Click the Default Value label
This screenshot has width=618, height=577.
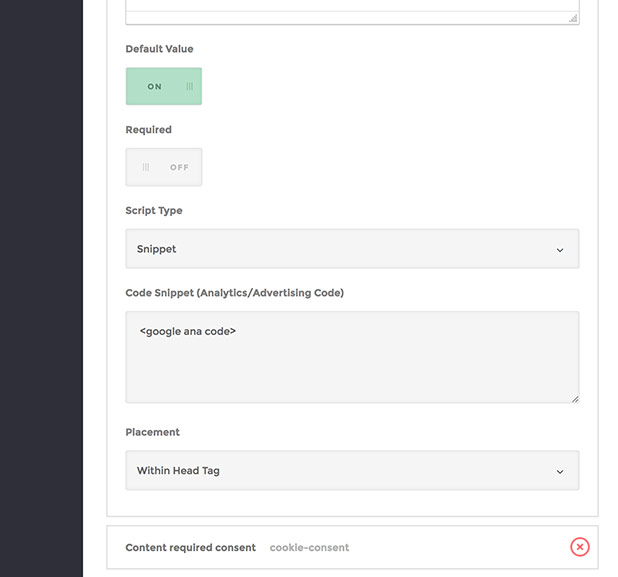click(159, 49)
